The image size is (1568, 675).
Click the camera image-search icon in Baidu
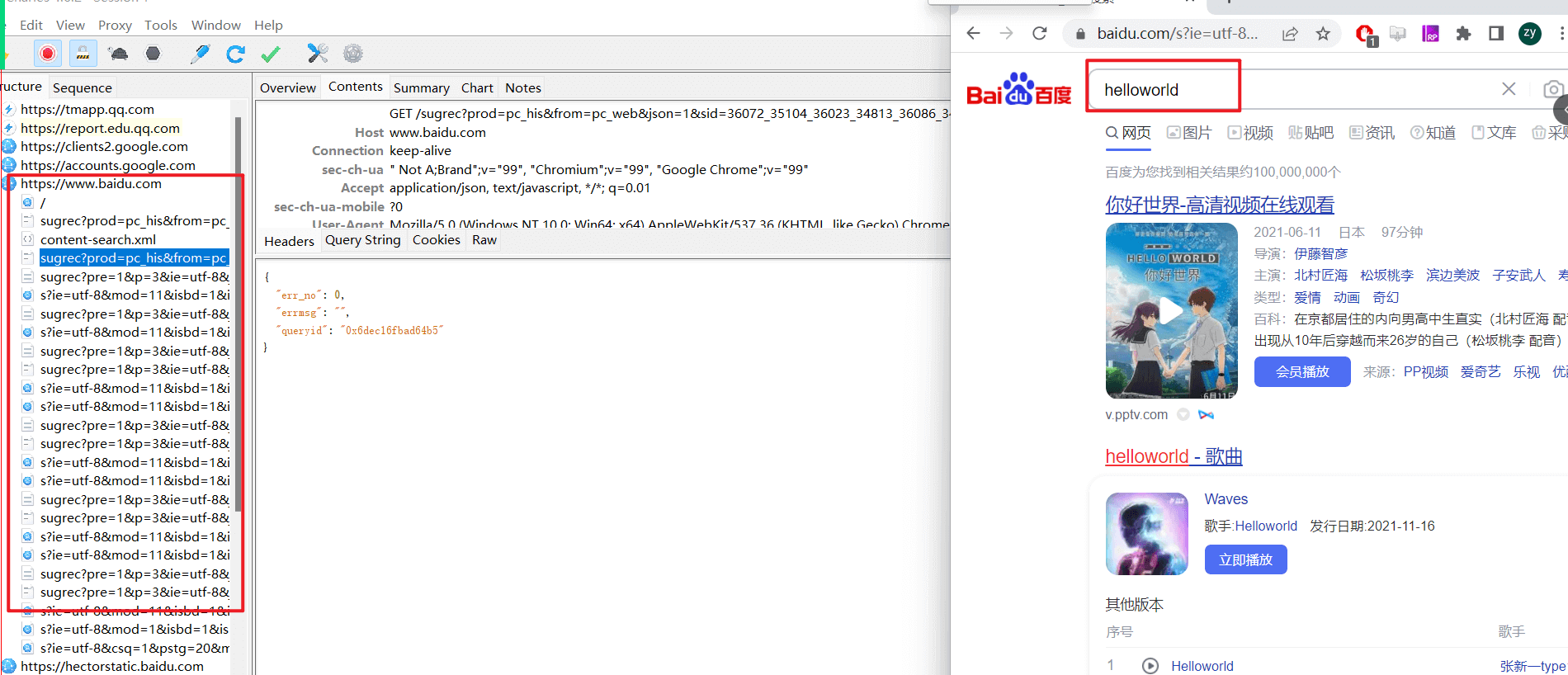pyautogui.click(x=1552, y=89)
